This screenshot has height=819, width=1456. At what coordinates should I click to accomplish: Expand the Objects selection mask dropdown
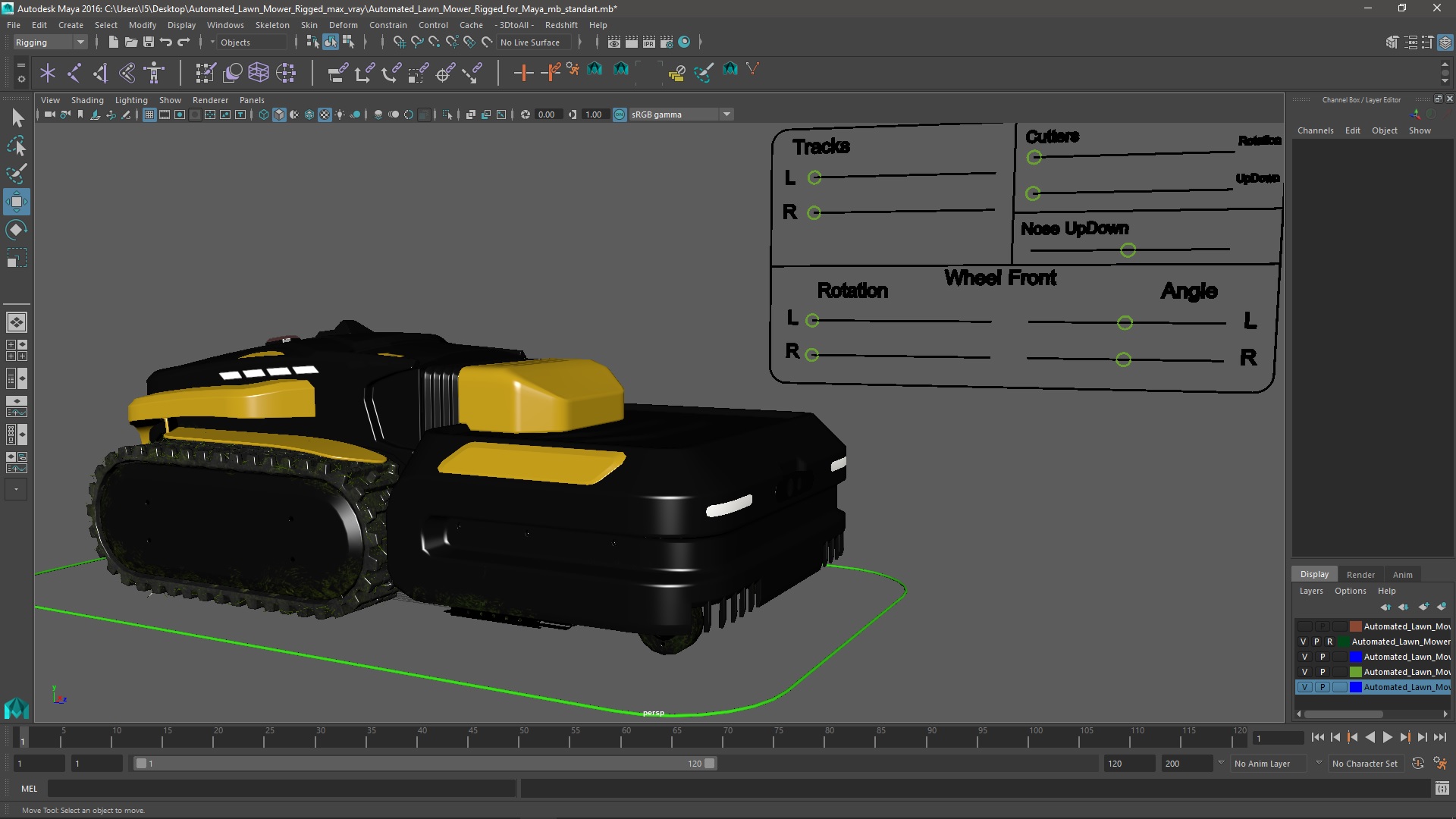pyautogui.click(x=212, y=42)
